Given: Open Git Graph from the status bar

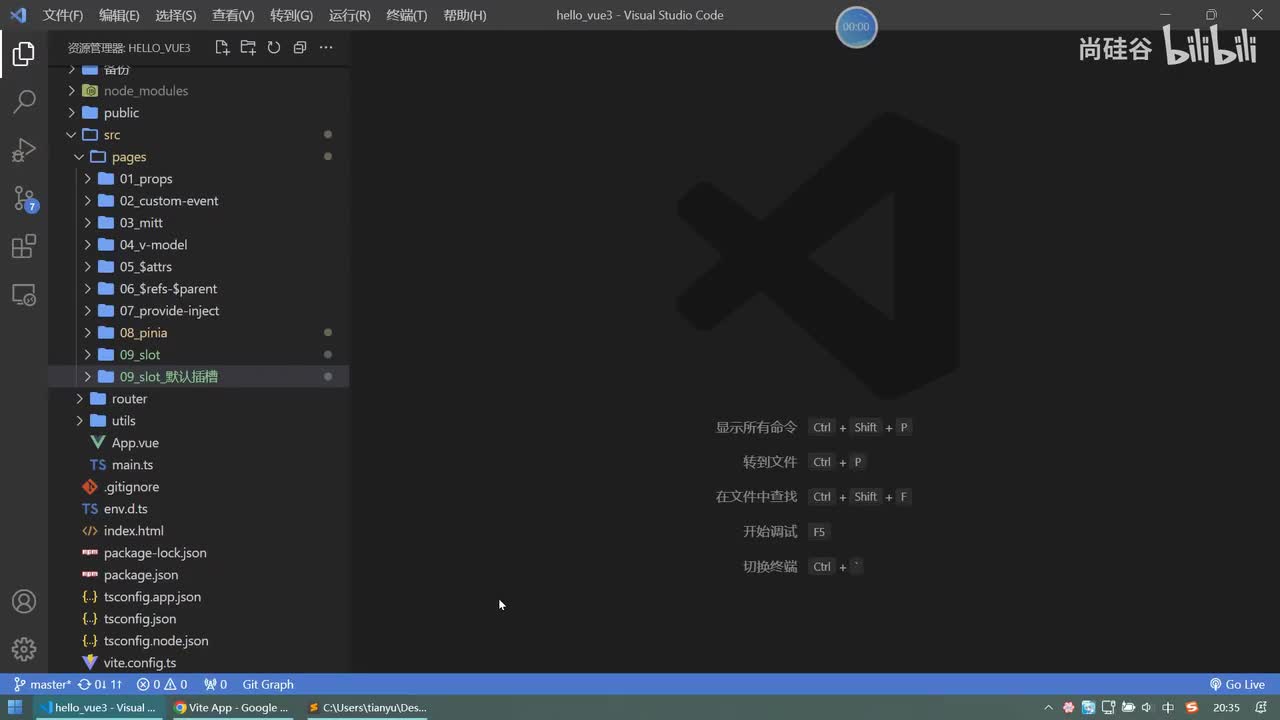Looking at the screenshot, I should (x=268, y=685).
